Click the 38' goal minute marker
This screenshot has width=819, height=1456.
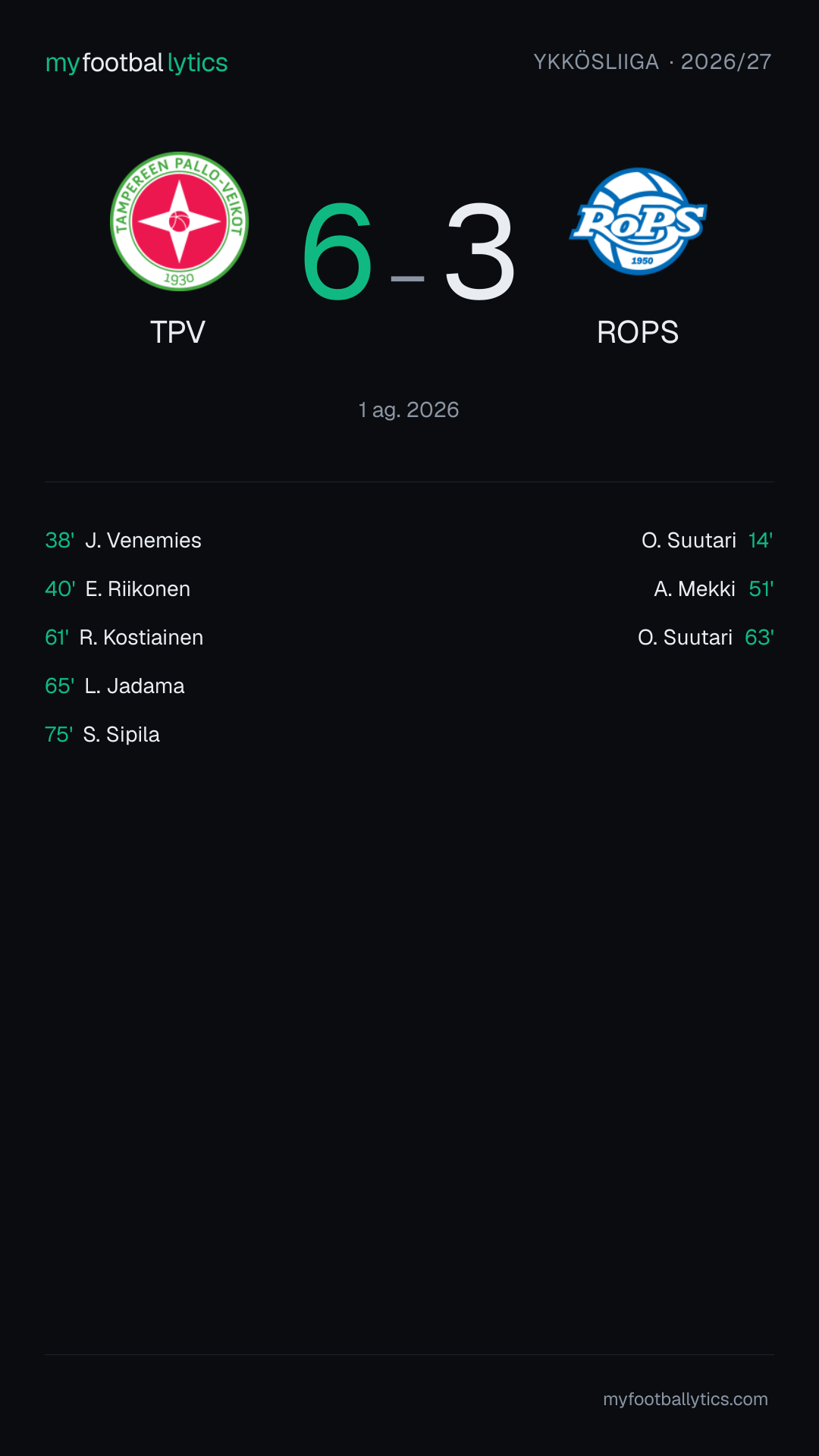pyautogui.click(x=60, y=540)
